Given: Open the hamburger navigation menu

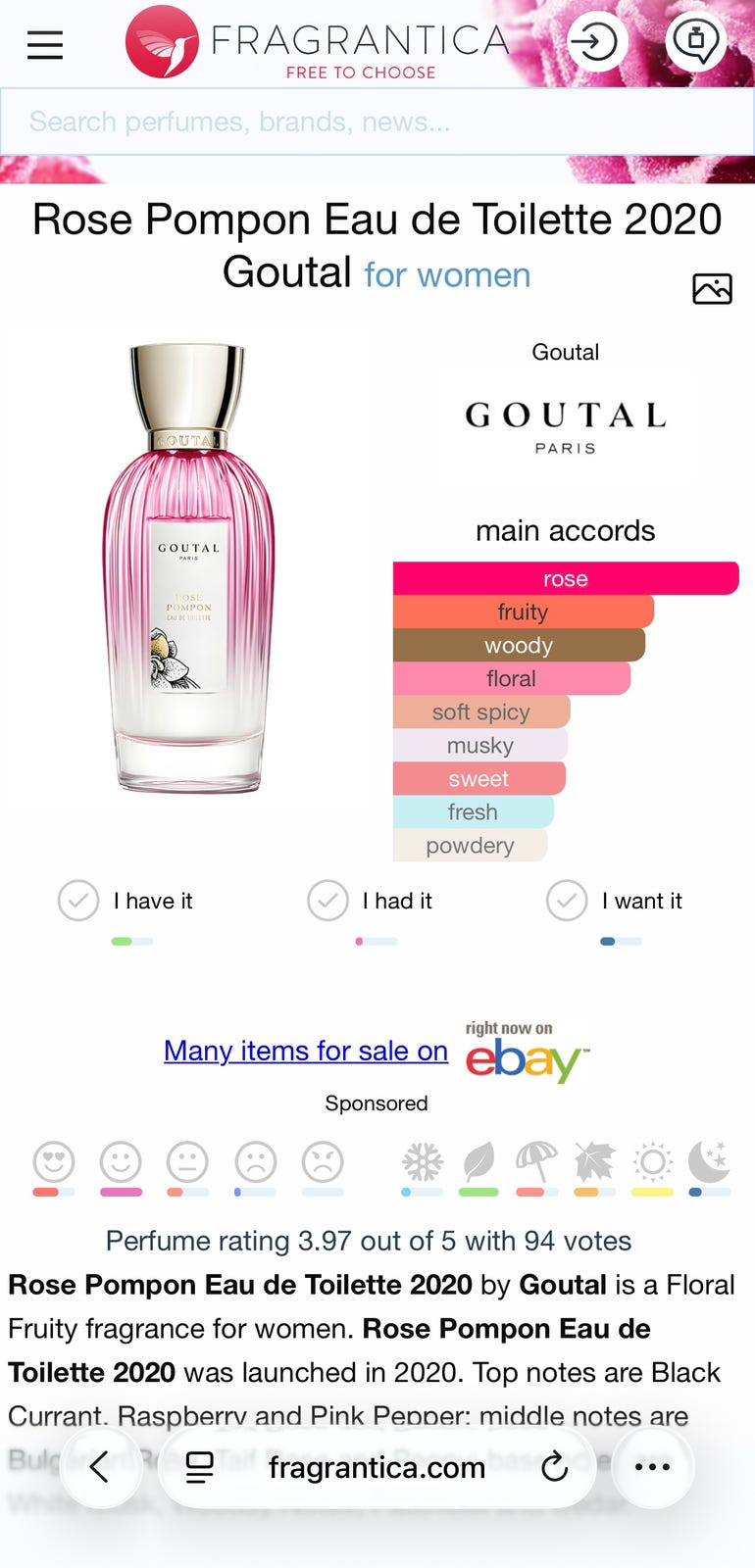Looking at the screenshot, I should point(45,44).
